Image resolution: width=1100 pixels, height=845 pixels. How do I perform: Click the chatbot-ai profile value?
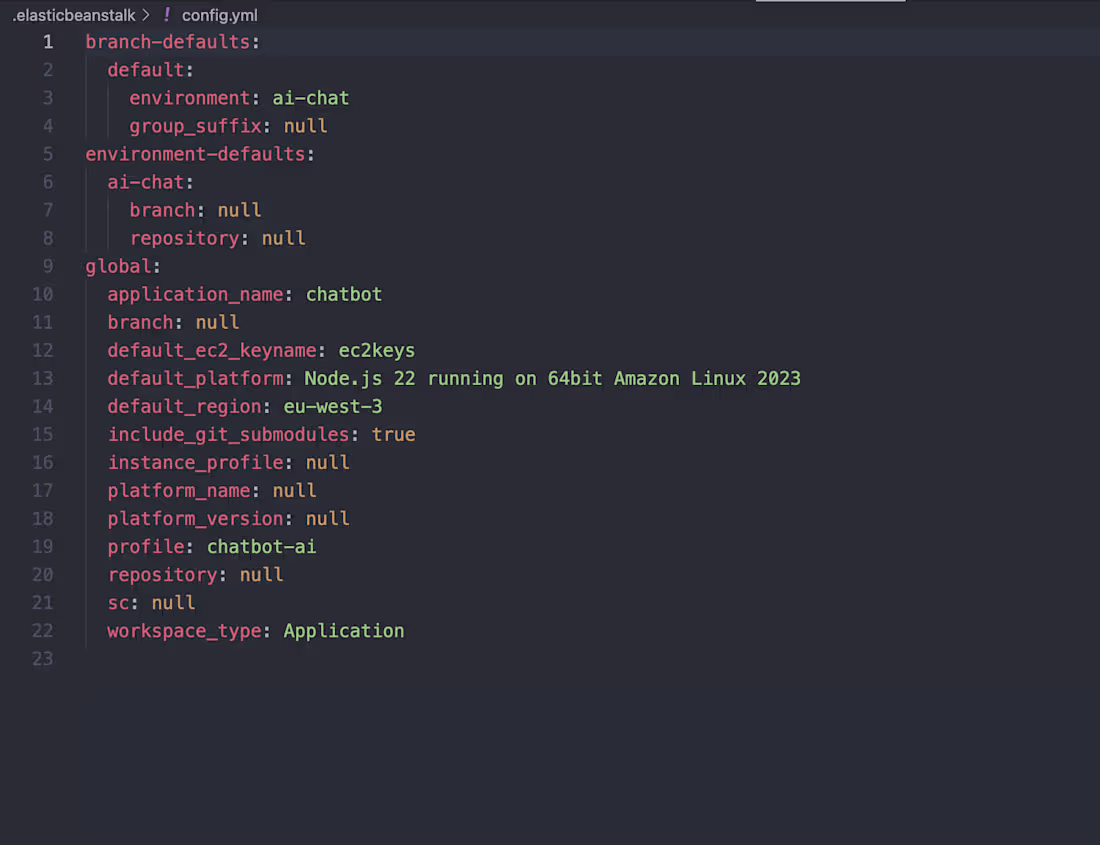coord(261,546)
